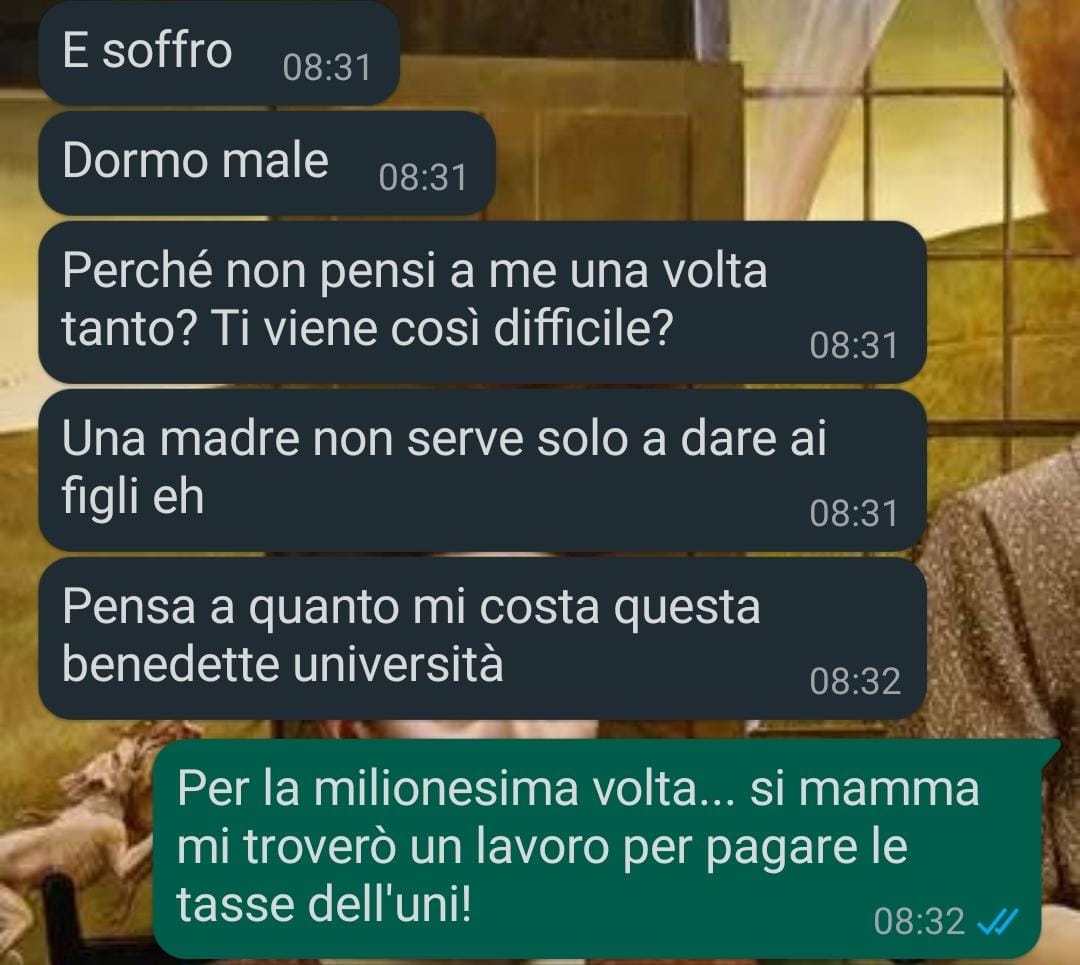Click the 08:31 timestamp beside 'figli eh'
Screen dimensions: 1080x965
854,514
